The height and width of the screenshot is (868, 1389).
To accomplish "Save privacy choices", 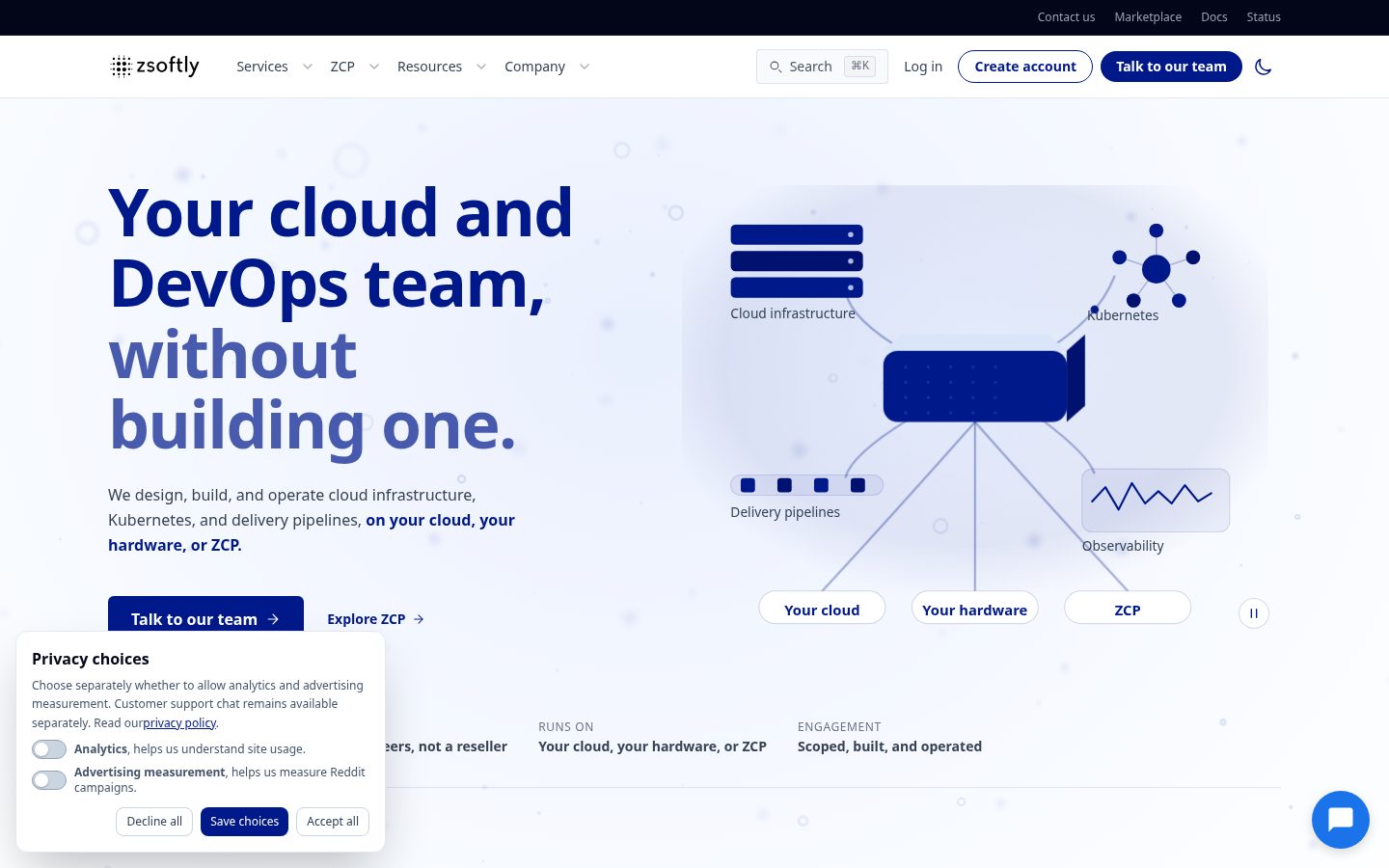I will 244,822.
